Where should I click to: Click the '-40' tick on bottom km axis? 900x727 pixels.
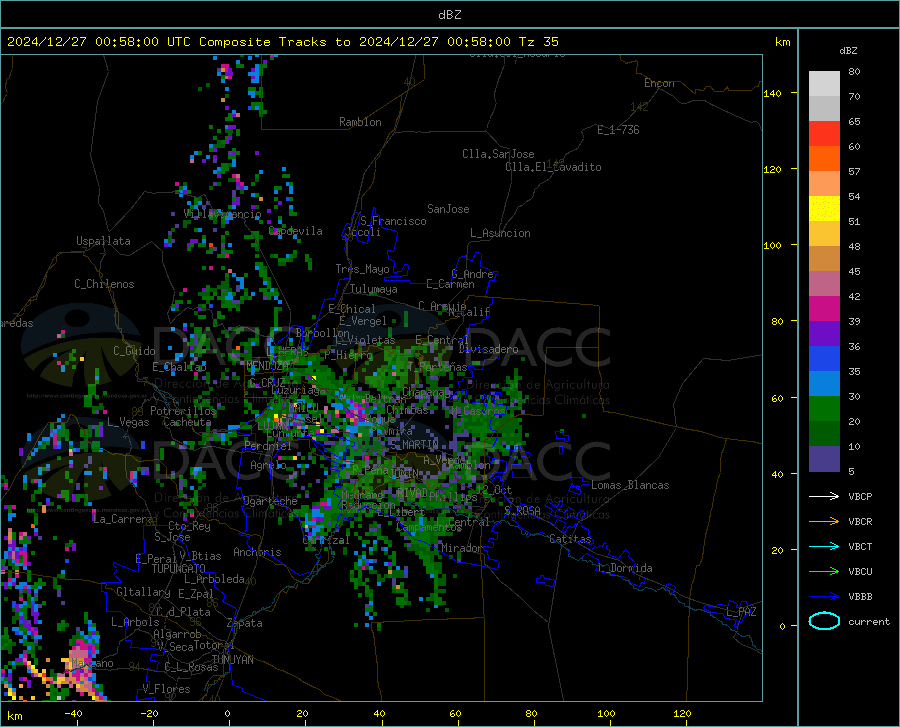[x=73, y=714]
